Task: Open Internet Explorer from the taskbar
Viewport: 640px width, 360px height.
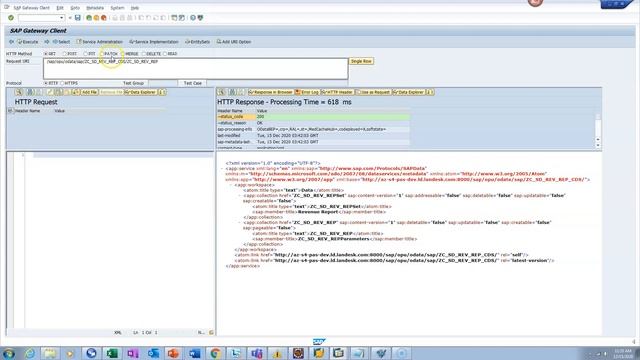Action: tap(30, 353)
